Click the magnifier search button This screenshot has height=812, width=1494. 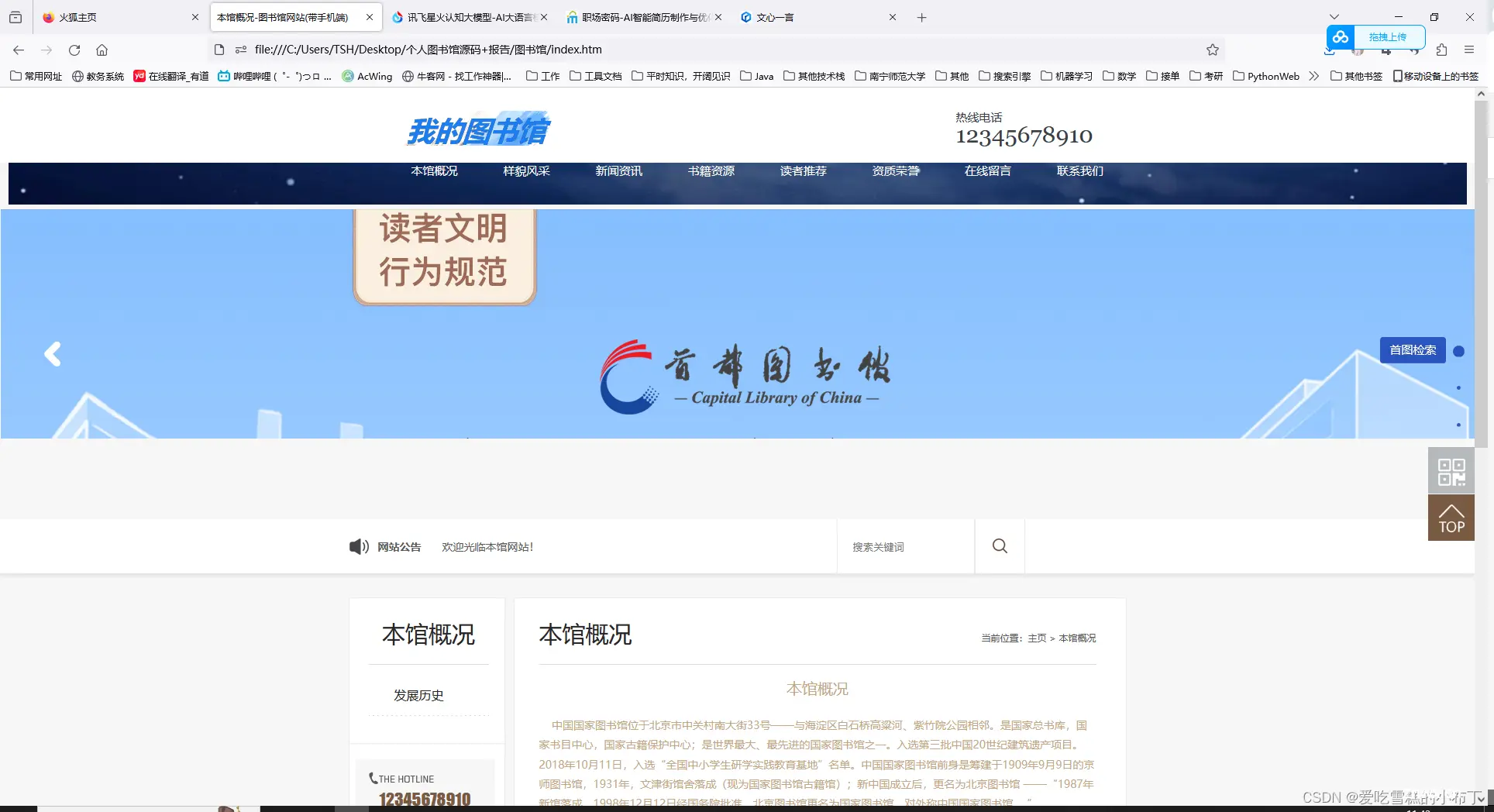(x=1000, y=546)
